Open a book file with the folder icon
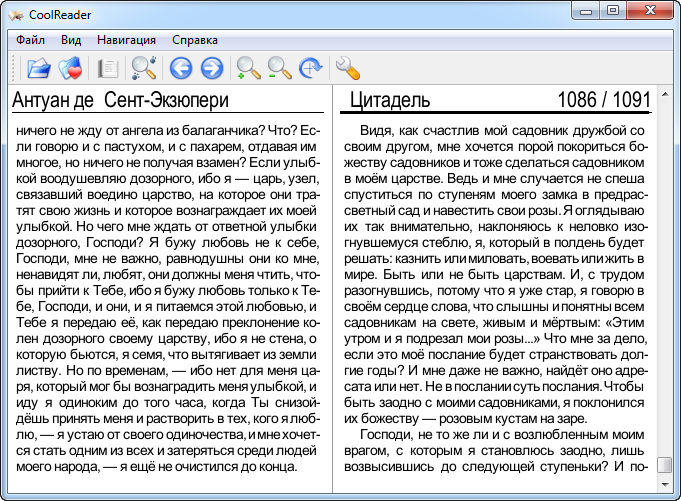Viewport: 681px width, 501px height. point(38,68)
